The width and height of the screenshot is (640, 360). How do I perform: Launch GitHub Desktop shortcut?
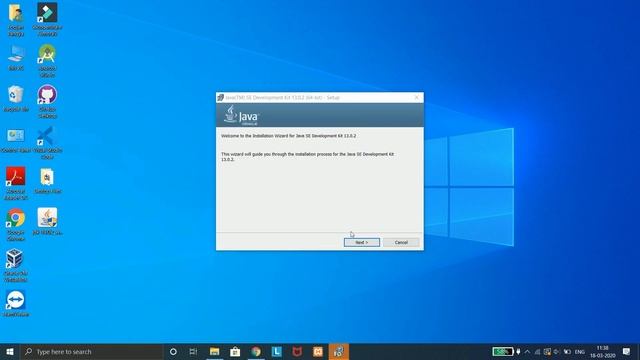[47, 102]
